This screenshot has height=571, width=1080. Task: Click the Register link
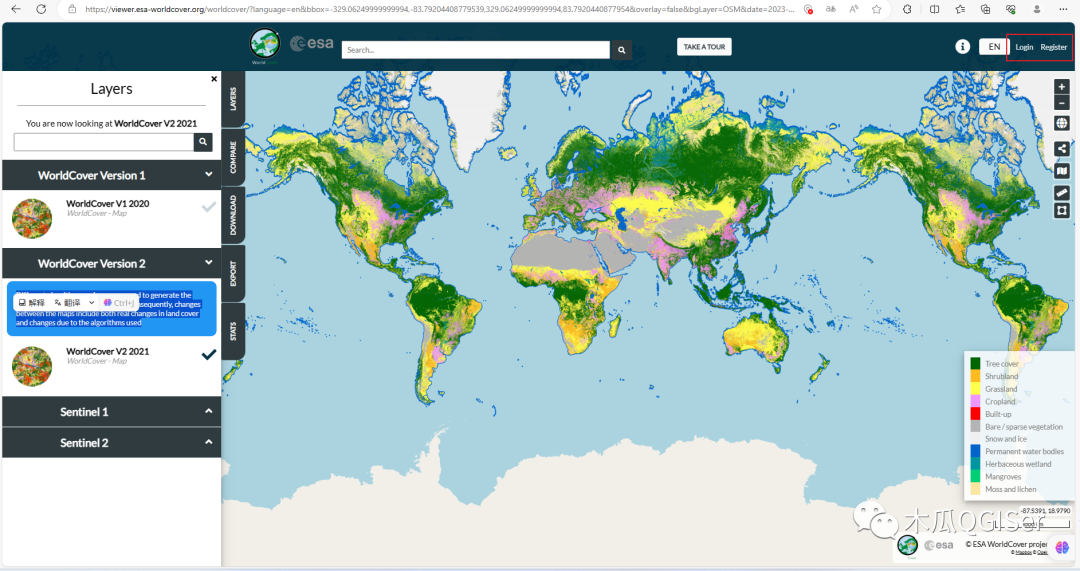[1053, 48]
